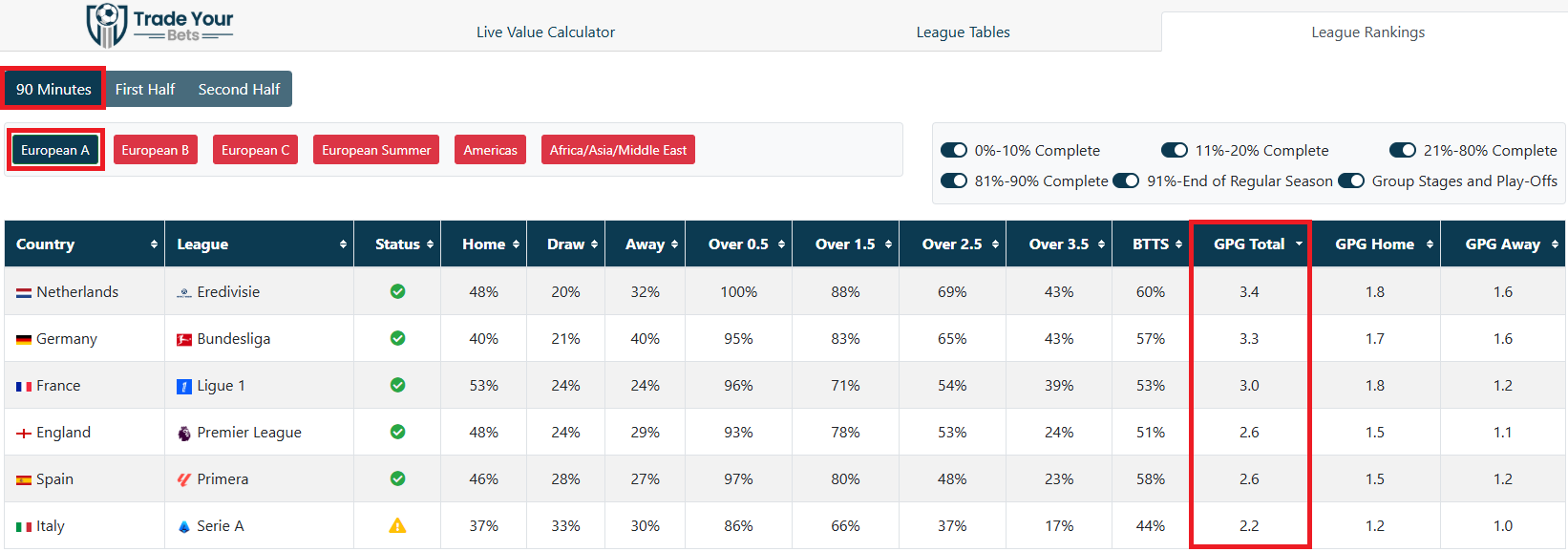
Task: Click the Spain flag icon
Action: click(x=24, y=479)
